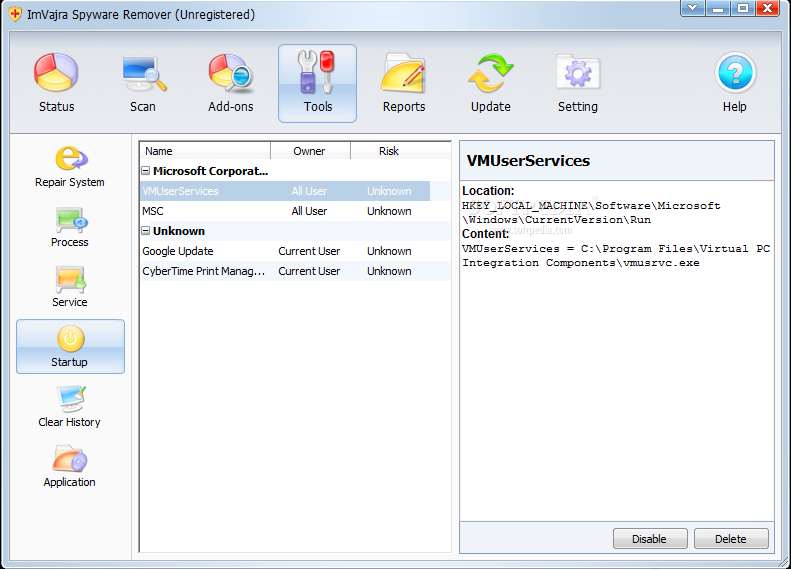Sort the list by the Name column header

205,151
